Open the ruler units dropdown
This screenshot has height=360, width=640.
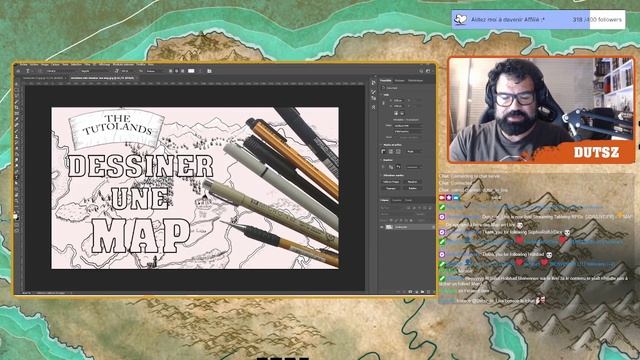pos(414,151)
